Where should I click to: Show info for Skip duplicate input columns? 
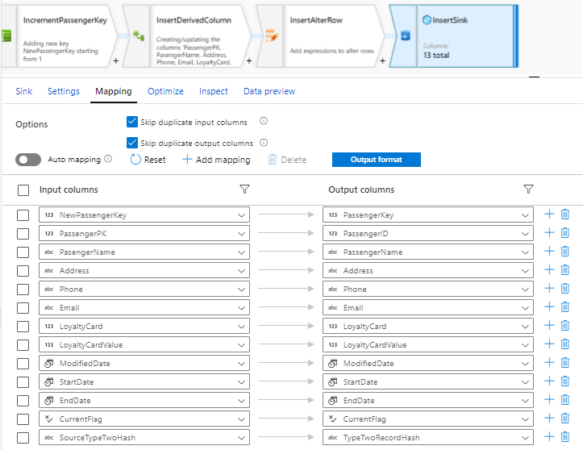[263, 121]
